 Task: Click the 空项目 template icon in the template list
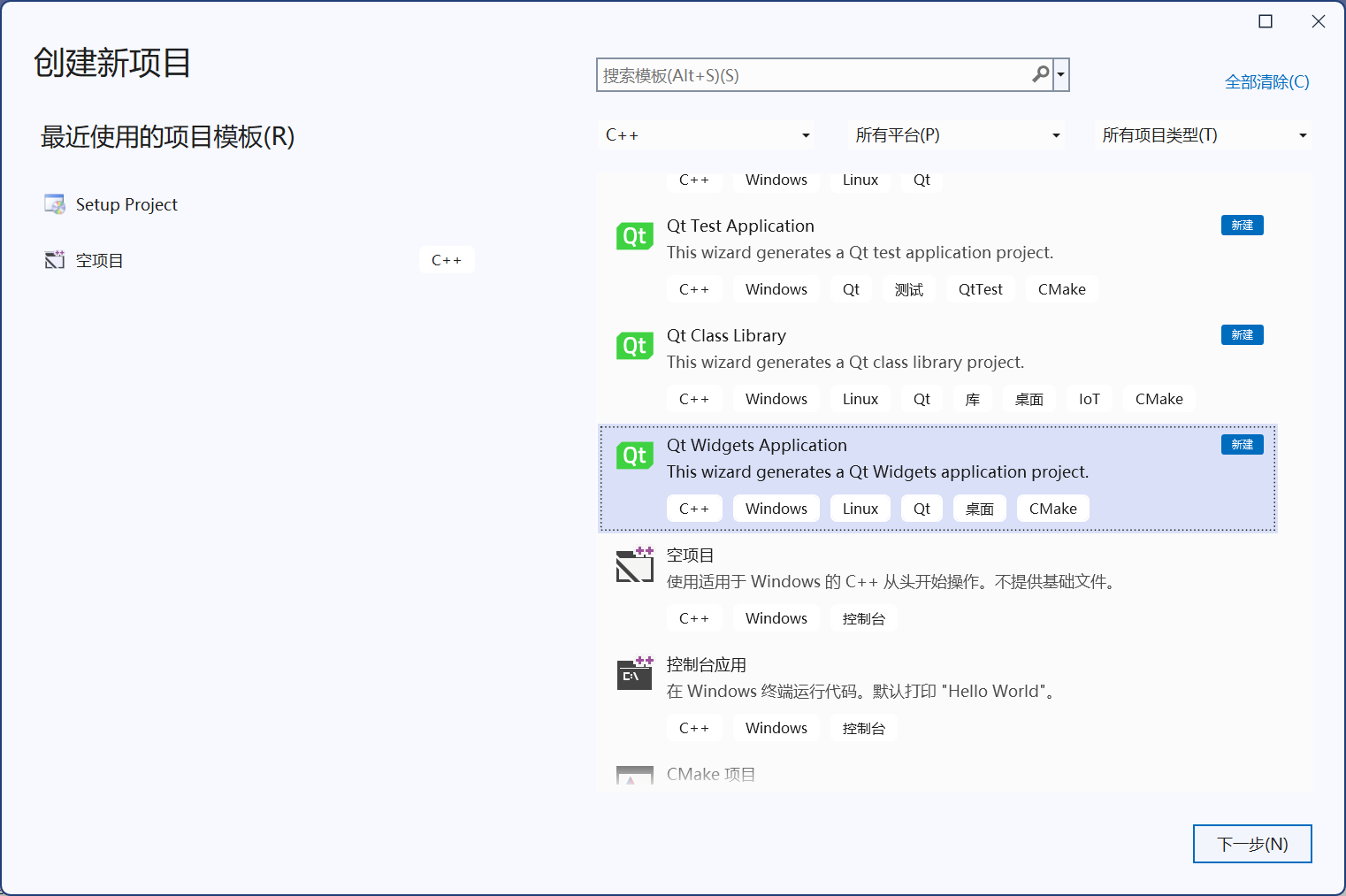(x=634, y=564)
